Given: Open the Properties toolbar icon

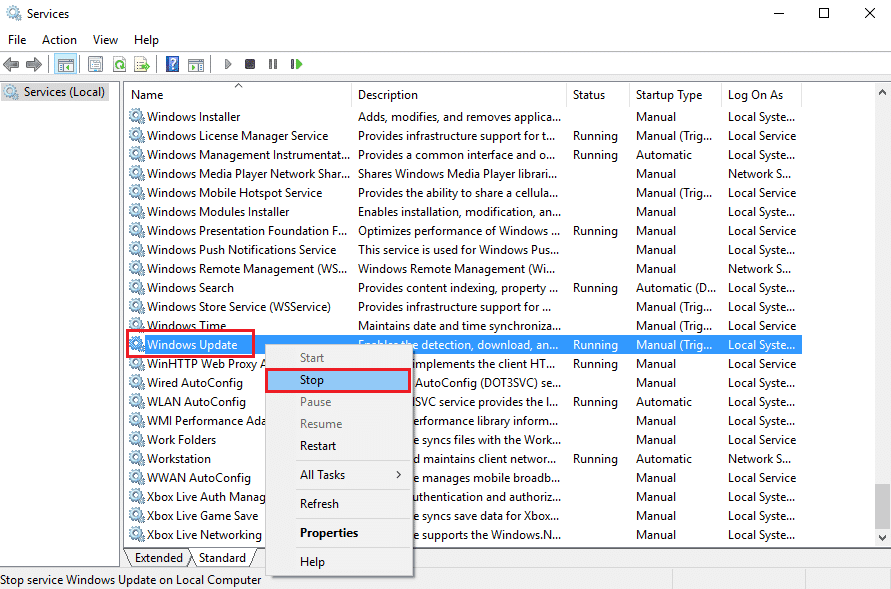Looking at the screenshot, I should (x=94, y=63).
